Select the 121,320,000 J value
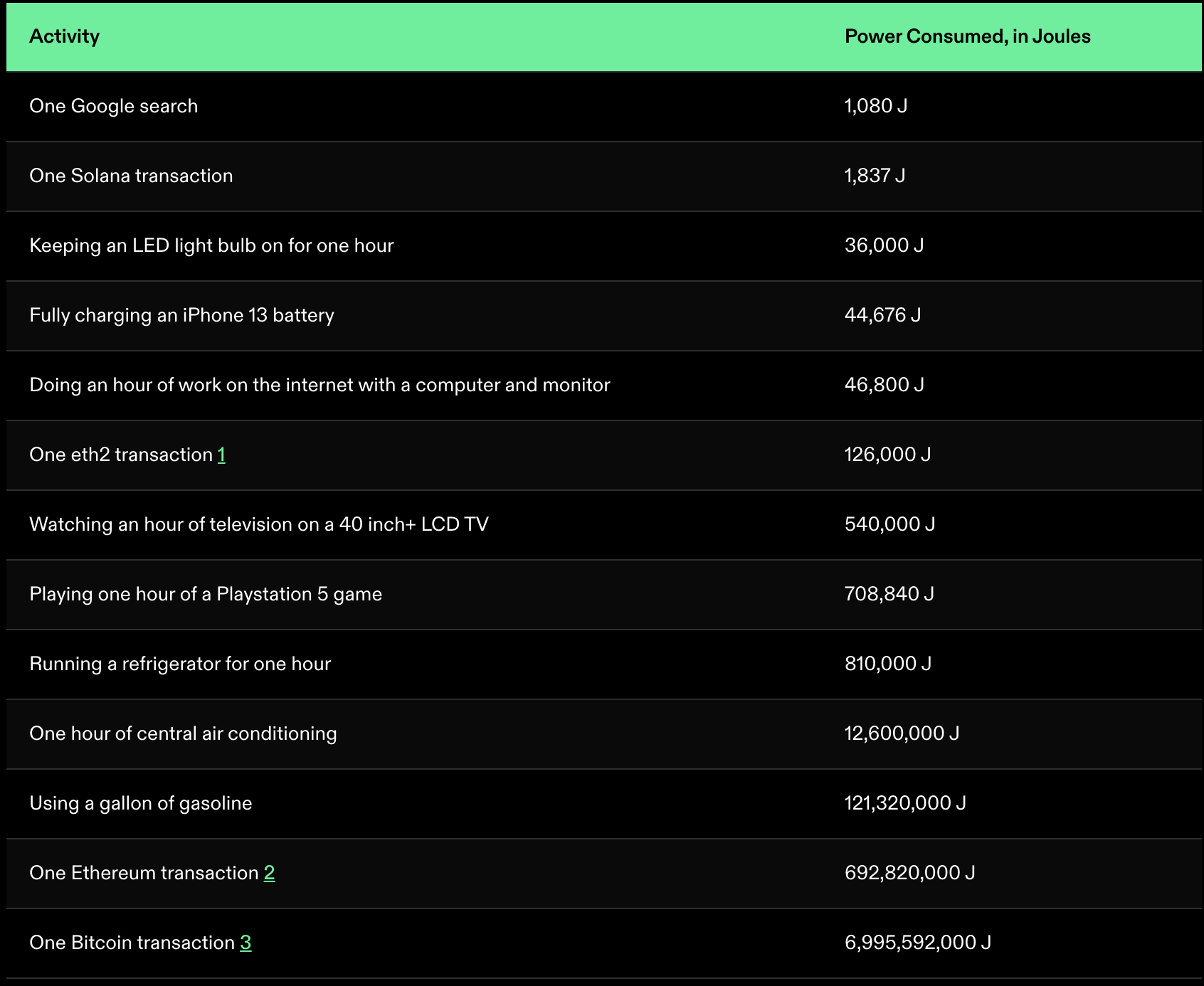This screenshot has height=986, width=1204. coord(906,803)
